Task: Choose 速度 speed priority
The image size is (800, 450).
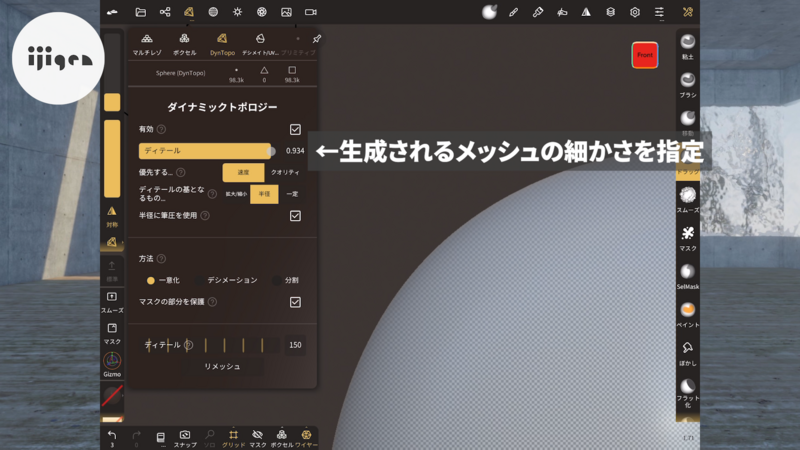Action: click(x=243, y=172)
